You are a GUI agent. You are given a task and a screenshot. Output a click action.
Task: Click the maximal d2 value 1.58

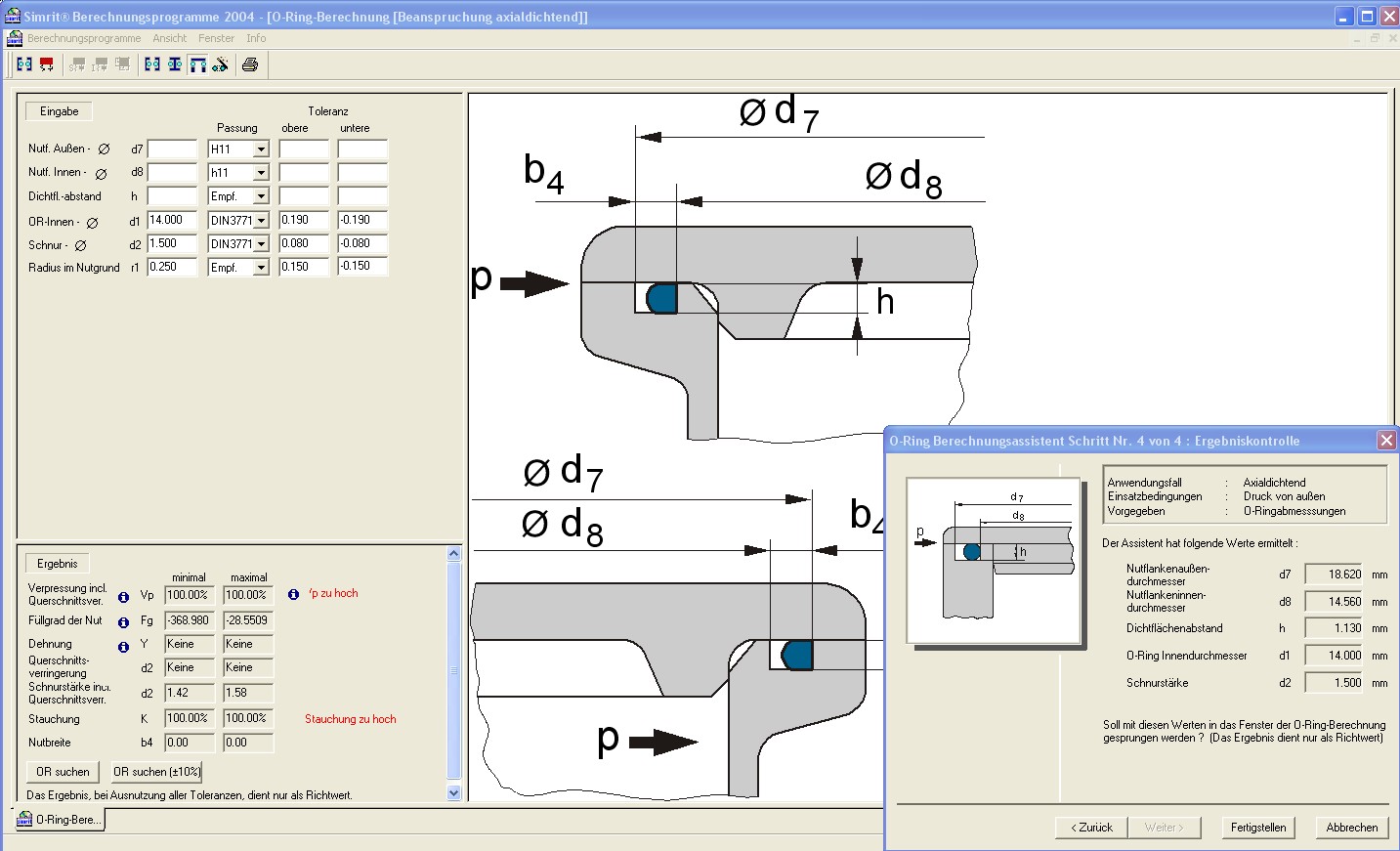(x=248, y=694)
